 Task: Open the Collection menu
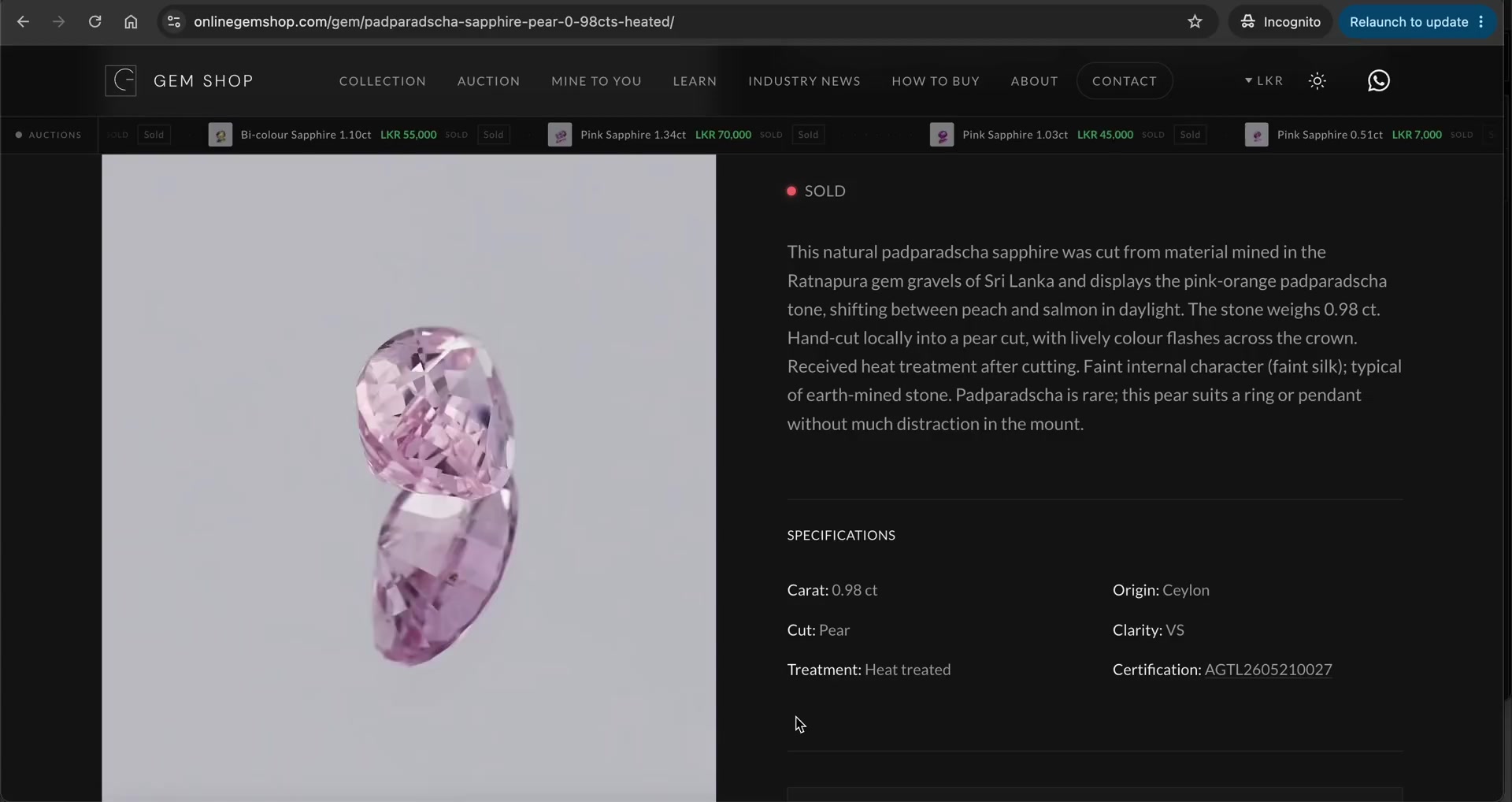(382, 80)
